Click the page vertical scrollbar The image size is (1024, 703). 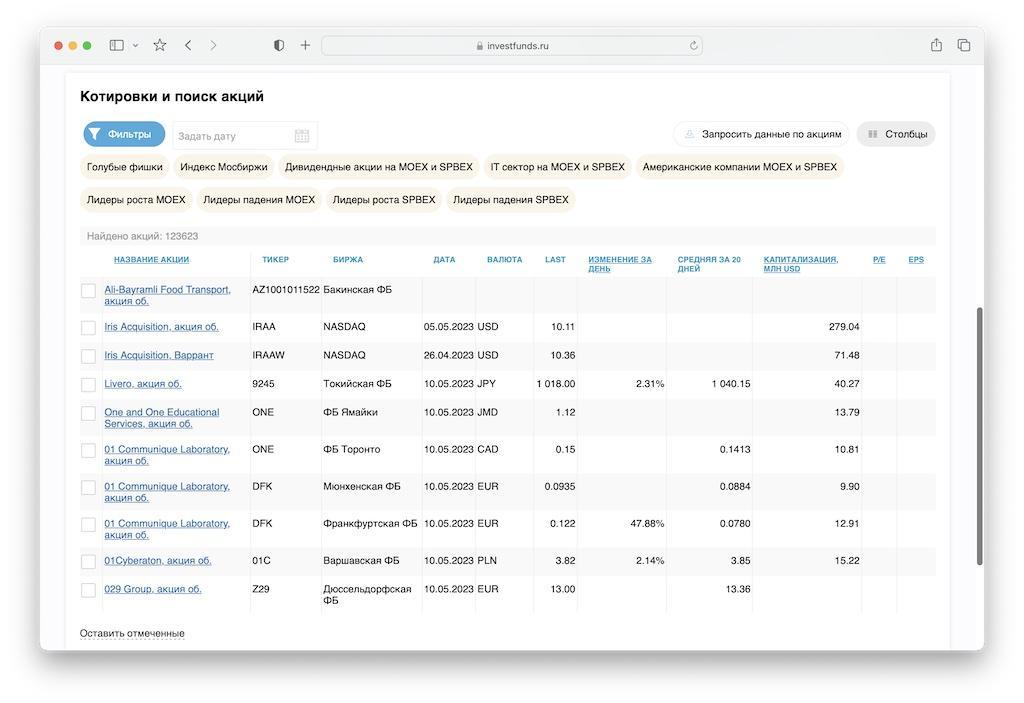pos(979,435)
